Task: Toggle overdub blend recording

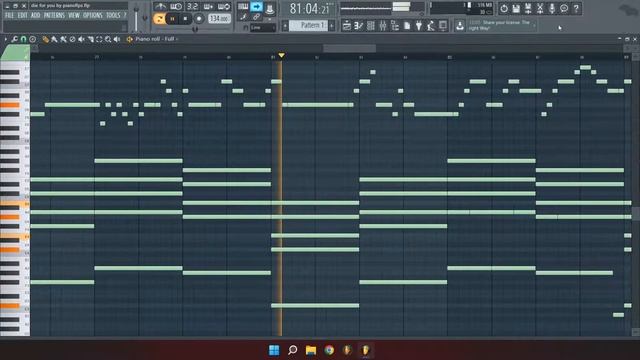Action: [x=208, y=7]
